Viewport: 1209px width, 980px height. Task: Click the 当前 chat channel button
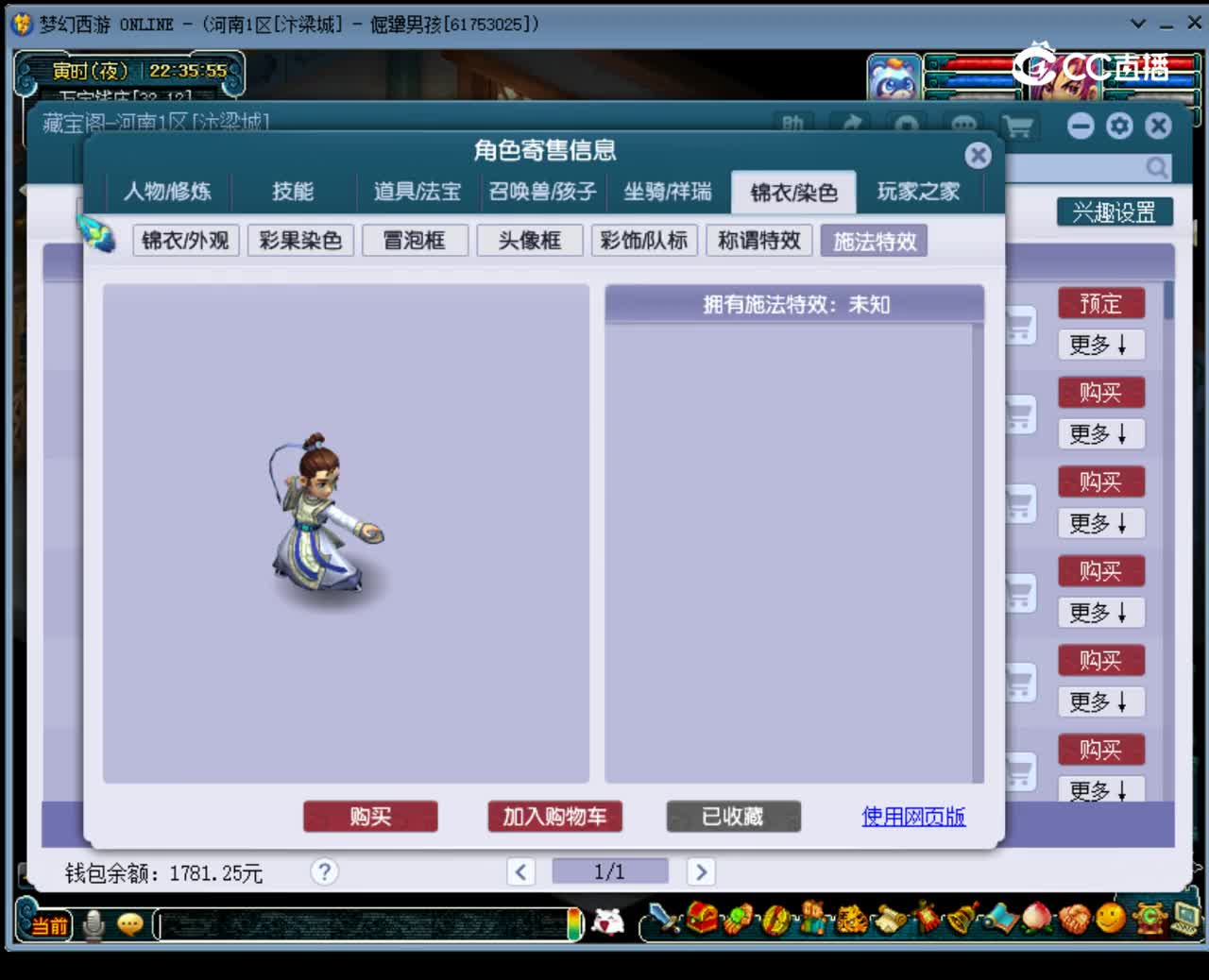[48, 925]
